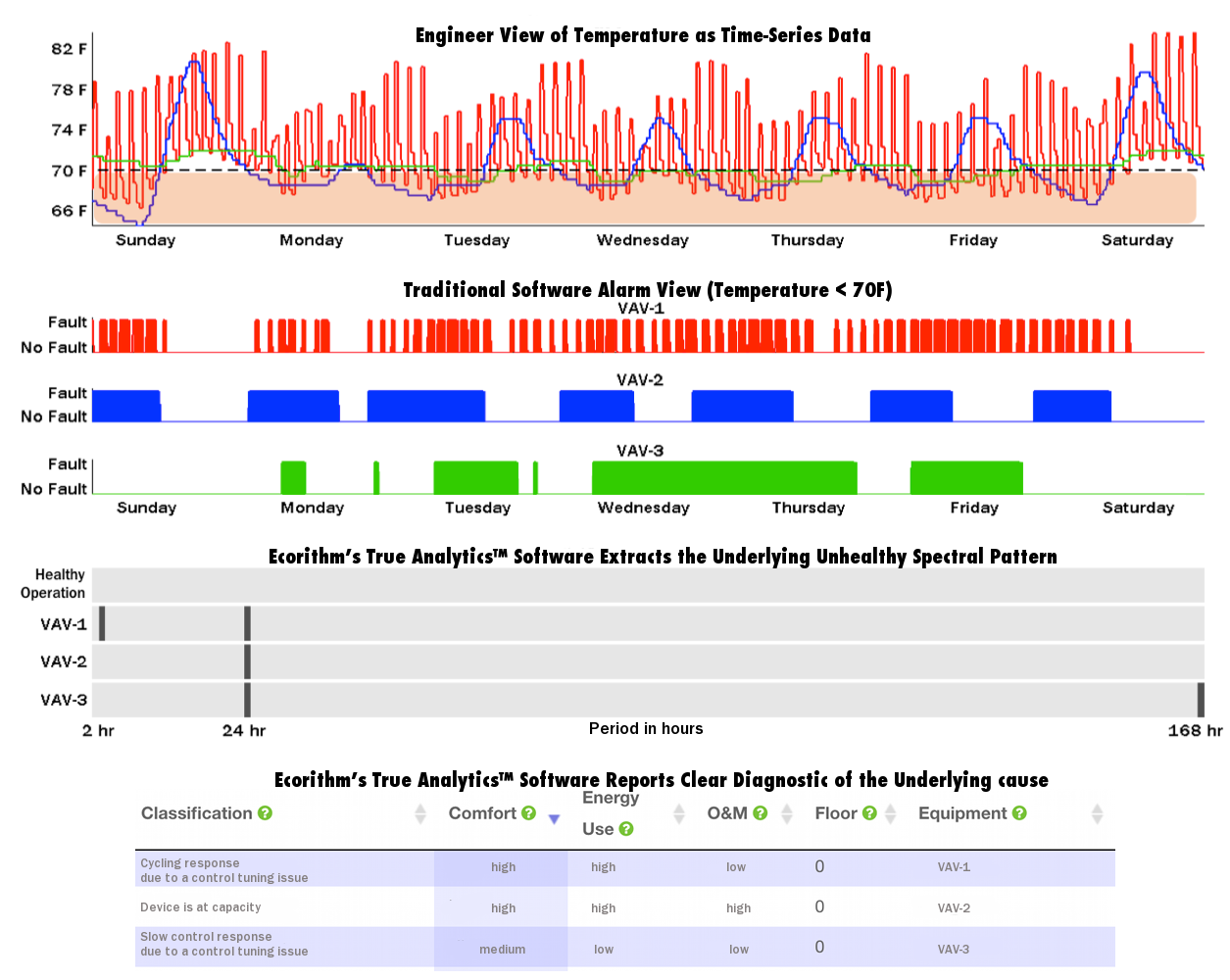Click the Equipment column header

962,813
